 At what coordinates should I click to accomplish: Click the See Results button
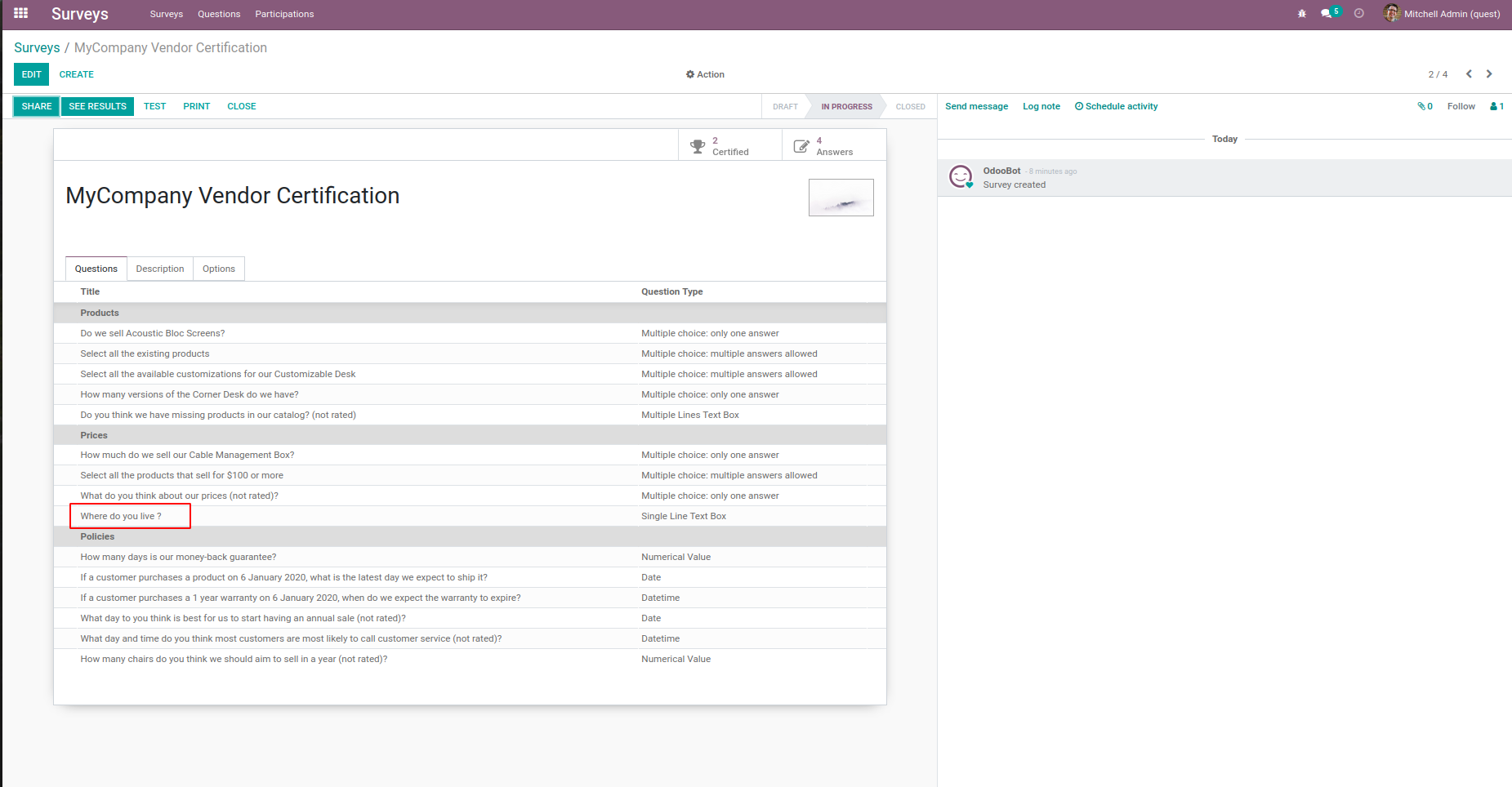[97, 106]
